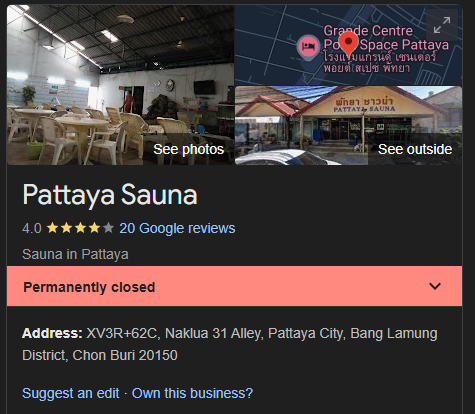Click Own this business? link
This screenshot has height=414, width=475.
click(x=192, y=393)
